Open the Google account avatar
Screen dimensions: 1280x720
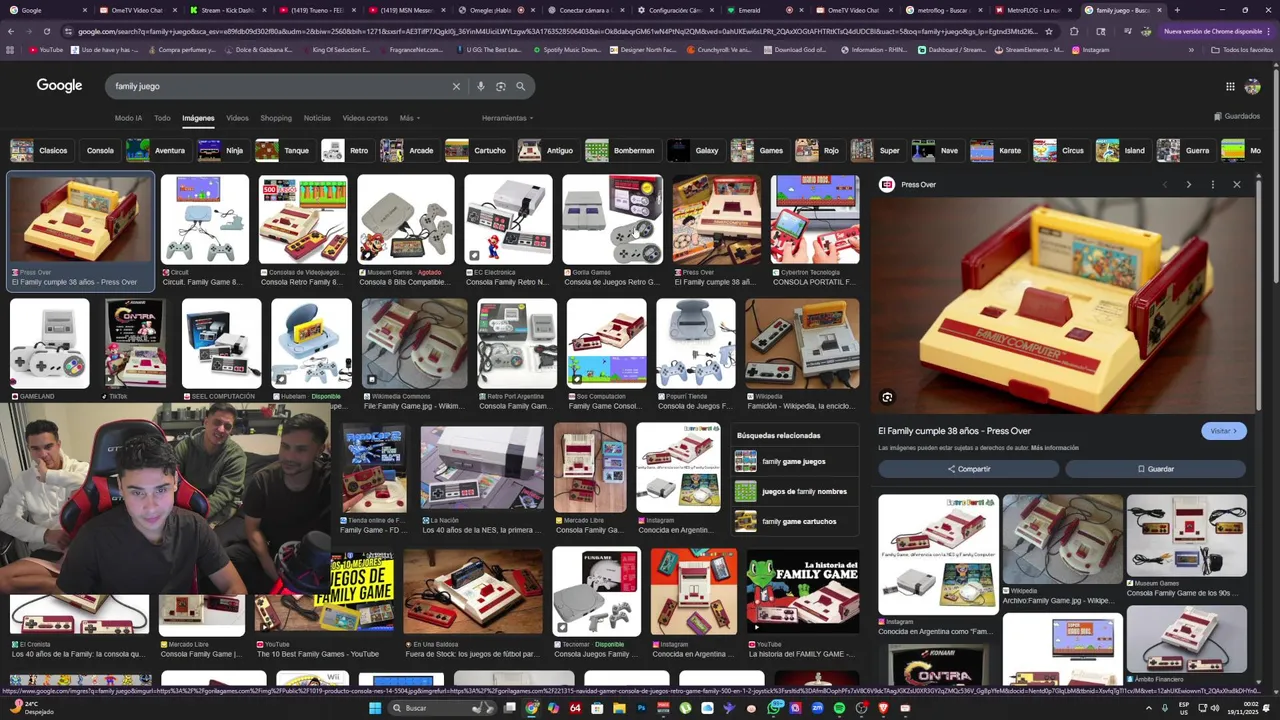[1252, 87]
